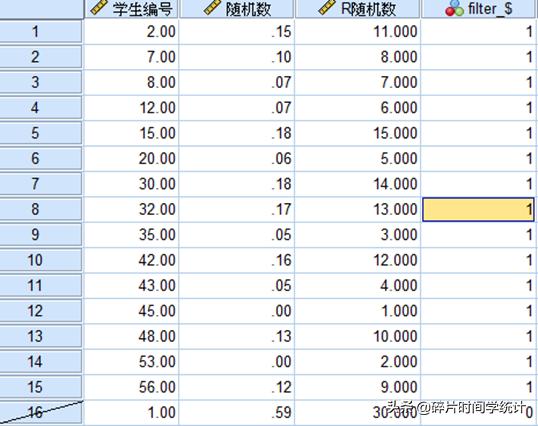Select row header 10

pos(41,260)
